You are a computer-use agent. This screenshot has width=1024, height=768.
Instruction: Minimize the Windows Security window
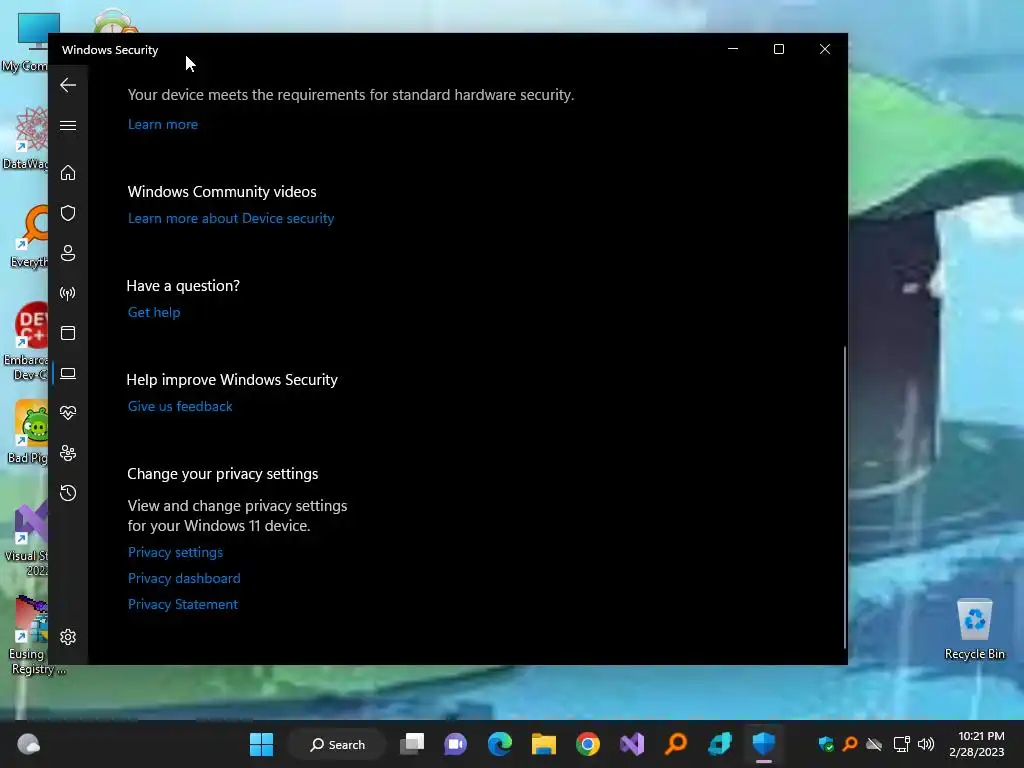click(733, 49)
